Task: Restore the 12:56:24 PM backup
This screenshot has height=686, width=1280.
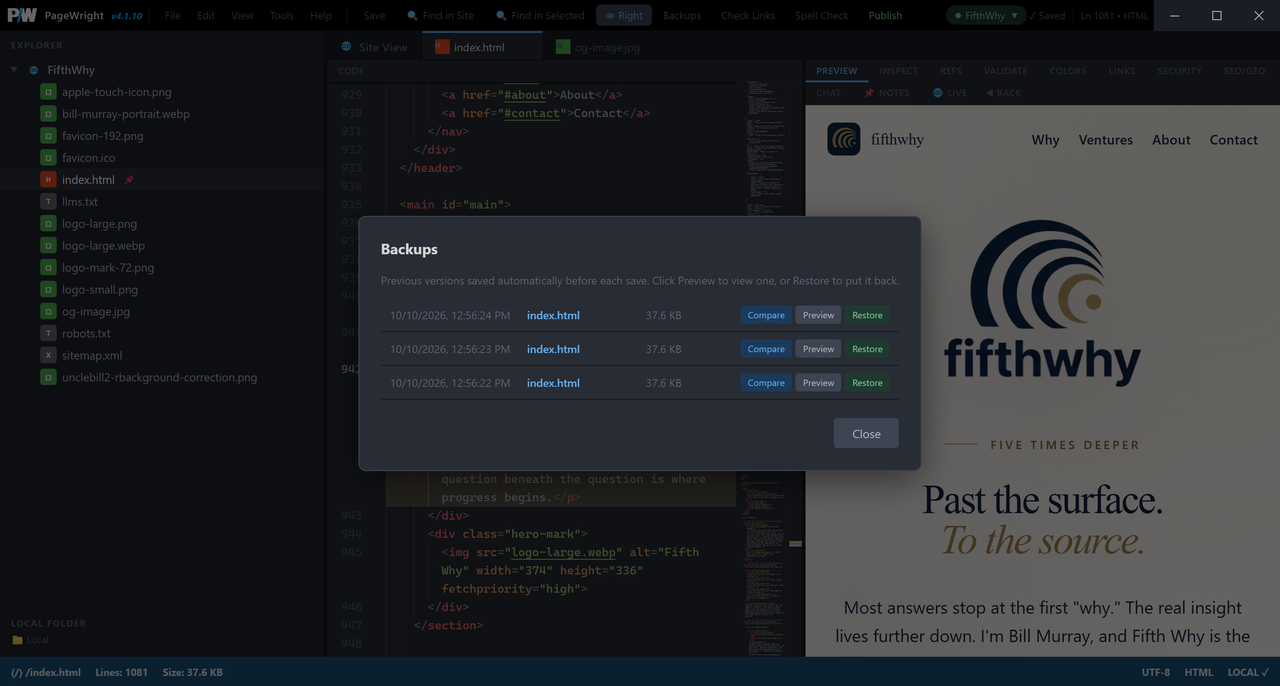Action: click(867, 315)
